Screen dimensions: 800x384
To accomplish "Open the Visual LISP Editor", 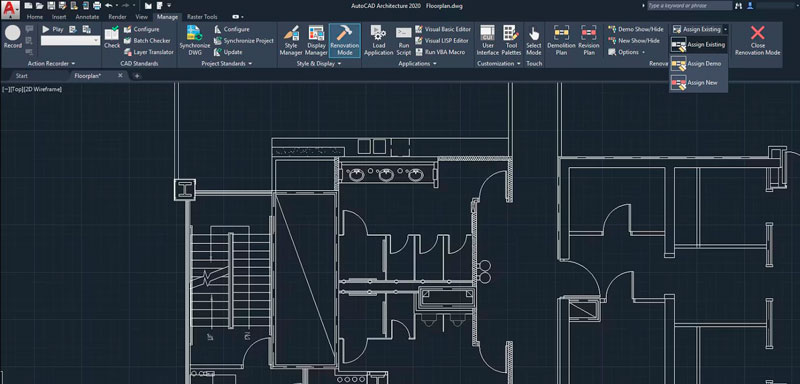I will 442,40.
